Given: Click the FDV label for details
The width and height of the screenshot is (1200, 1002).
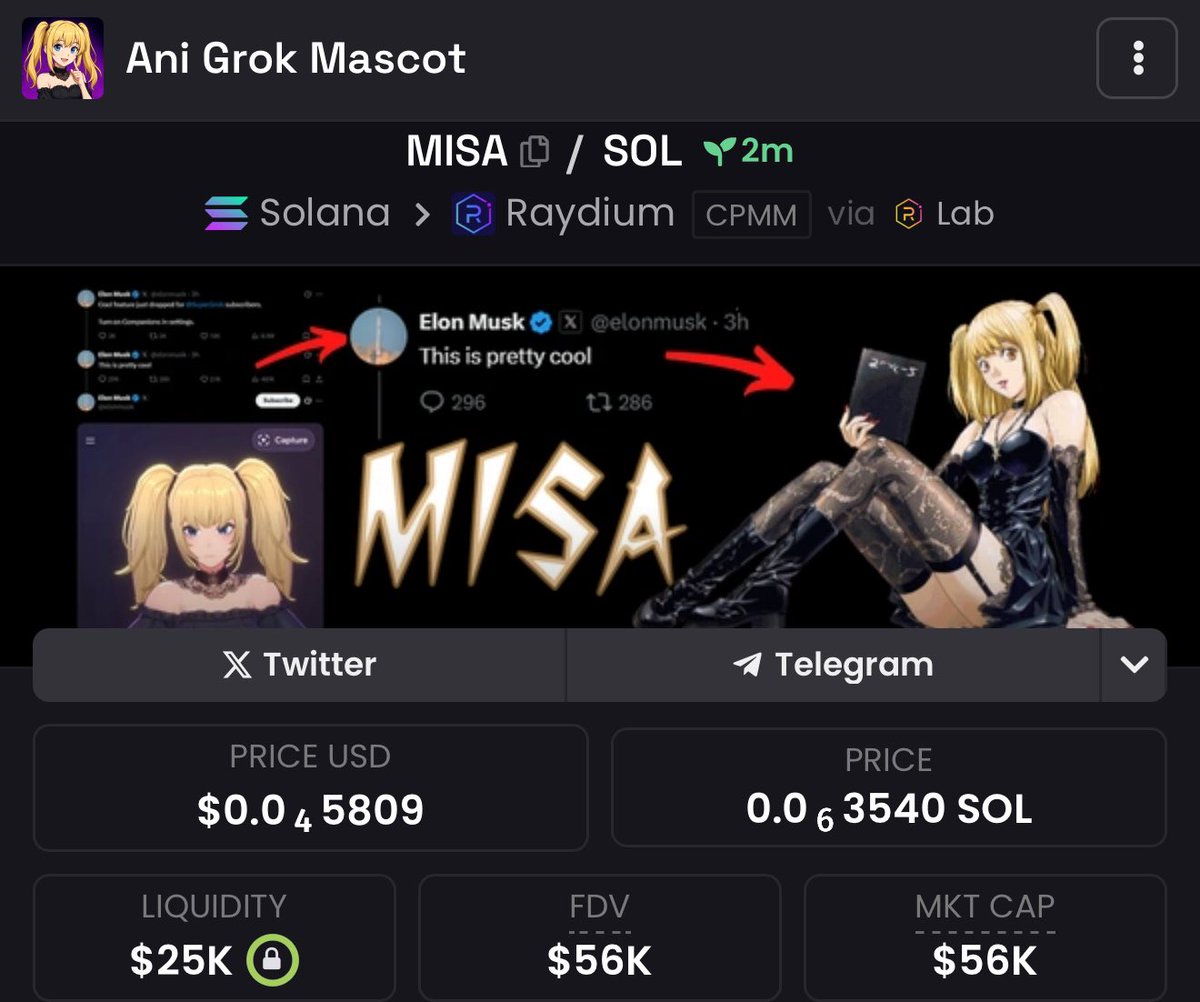Looking at the screenshot, I should point(599,907).
